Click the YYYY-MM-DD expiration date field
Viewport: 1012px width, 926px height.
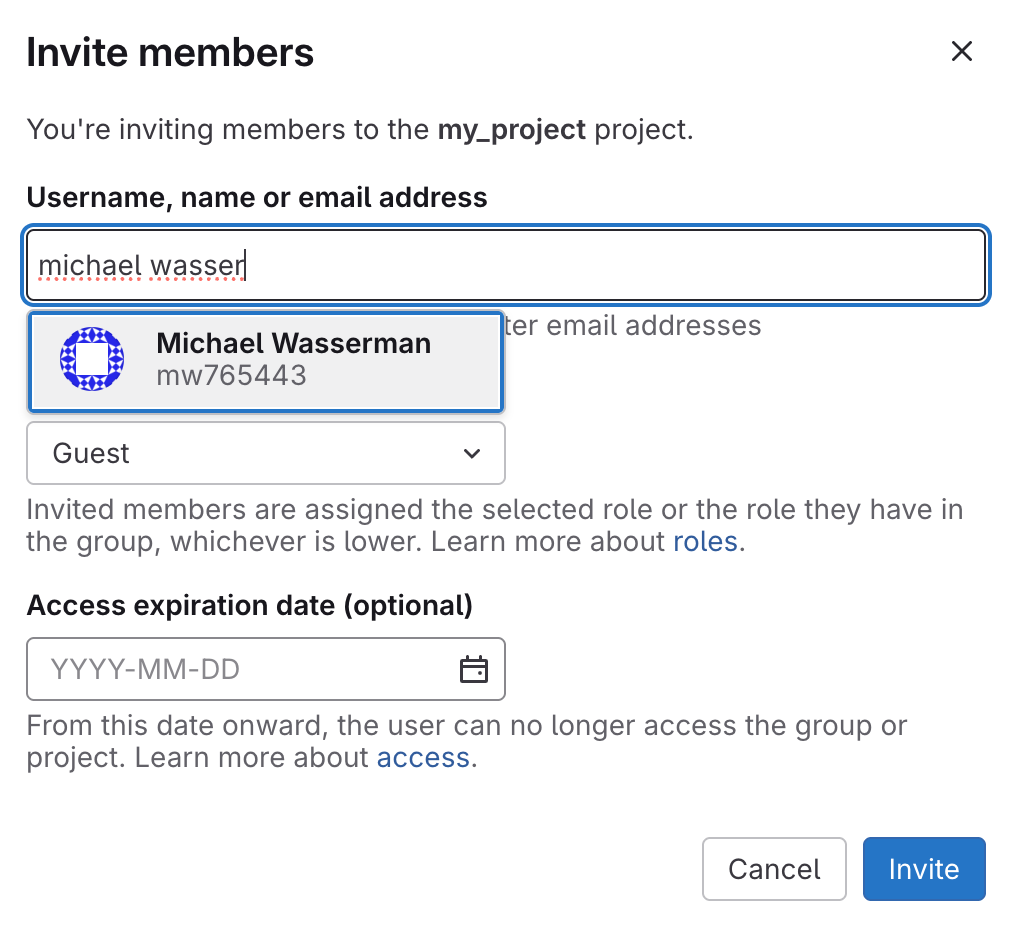[240, 669]
